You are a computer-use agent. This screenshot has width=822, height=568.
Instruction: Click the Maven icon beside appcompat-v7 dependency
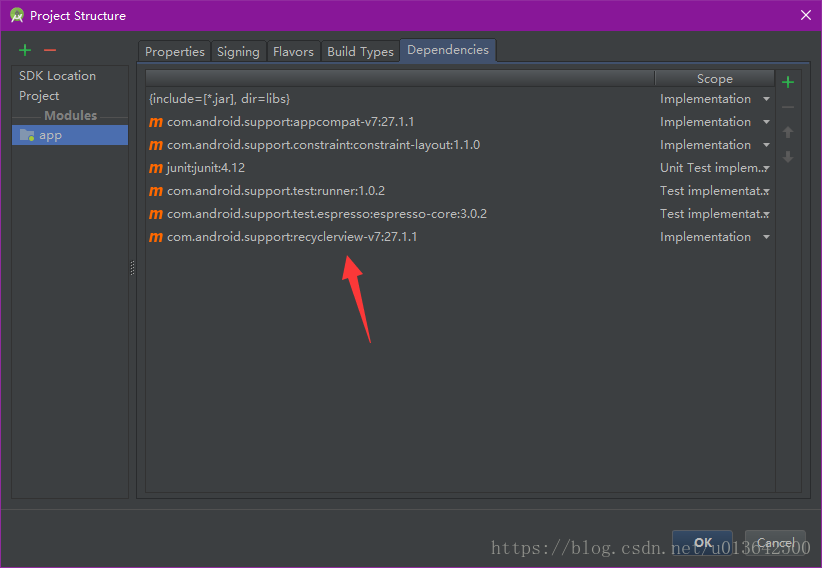156,122
